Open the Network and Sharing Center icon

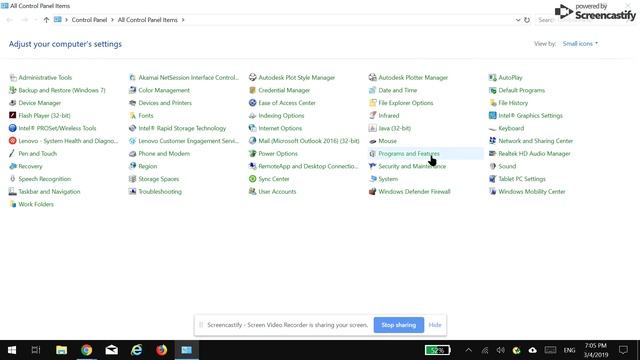(x=492, y=141)
